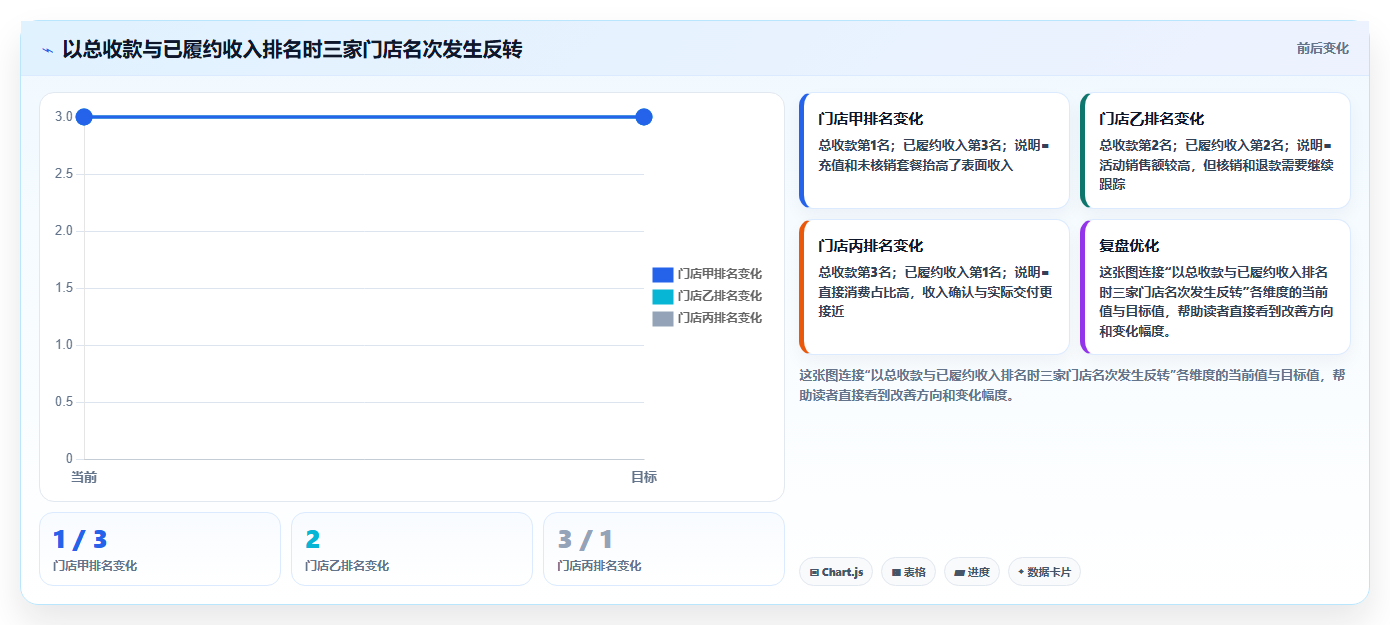This screenshot has width=1390, height=625.
Task: Open the 门店乙排名变化 info card
Action: [1215, 150]
